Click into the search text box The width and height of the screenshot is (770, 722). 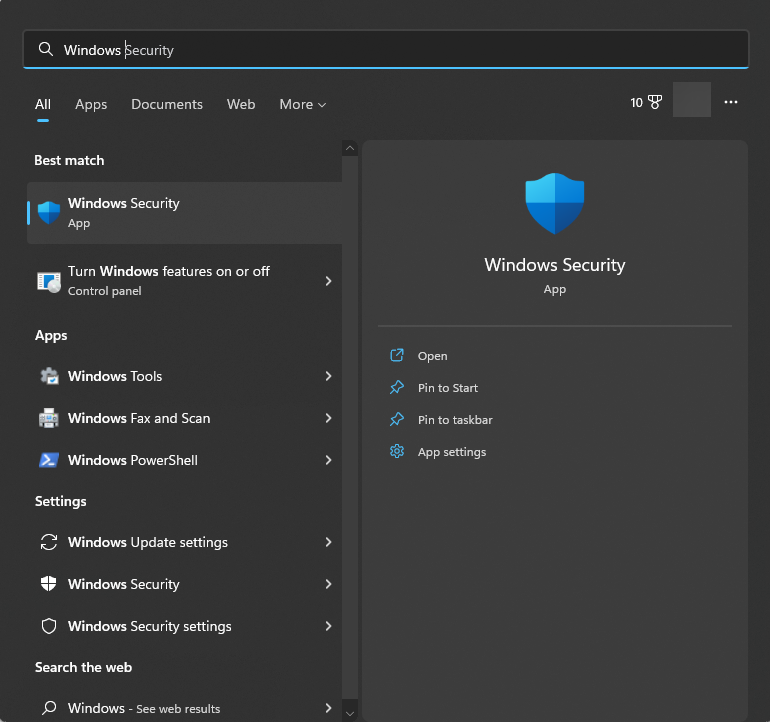pos(400,50)
